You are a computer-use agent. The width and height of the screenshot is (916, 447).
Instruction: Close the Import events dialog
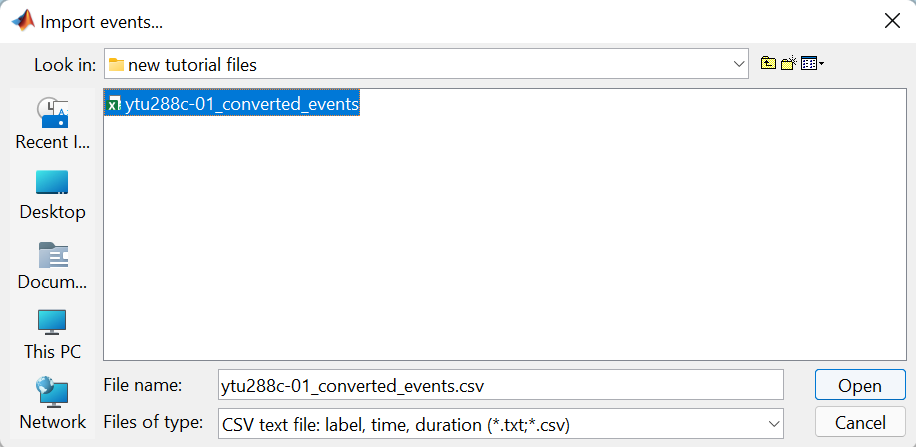[x=891, y=20]
